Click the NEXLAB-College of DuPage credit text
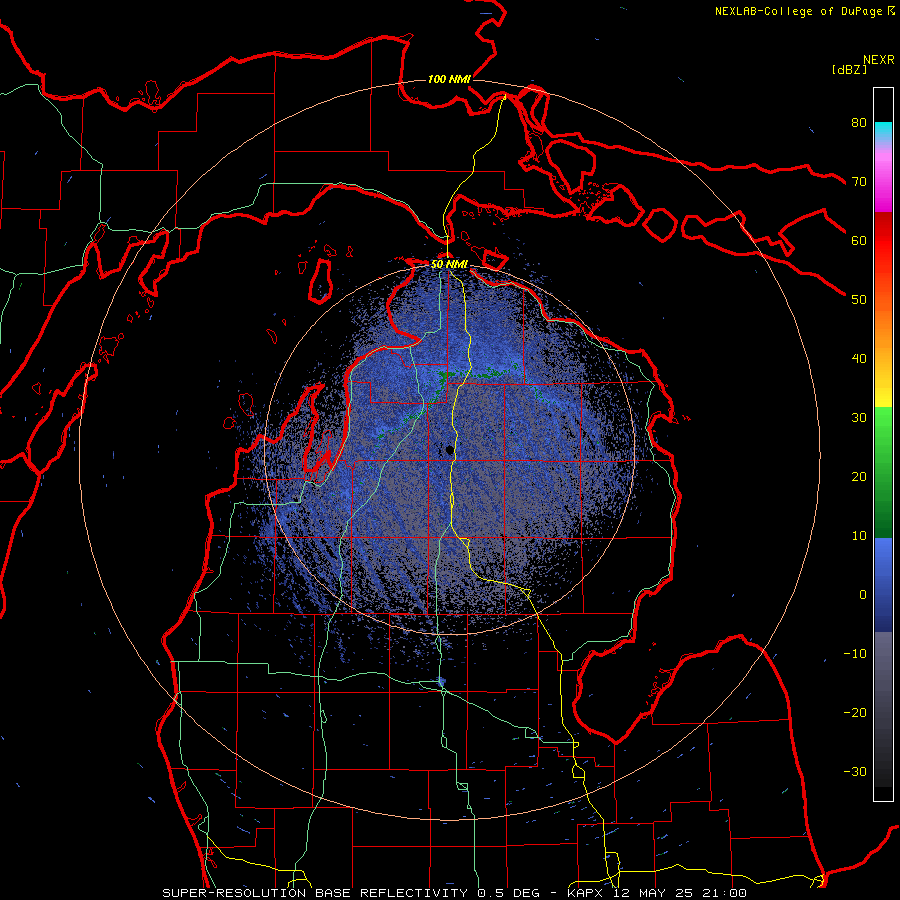Image resolution: width=900 pixels, height=900 pixels. (x=798, y=11)
